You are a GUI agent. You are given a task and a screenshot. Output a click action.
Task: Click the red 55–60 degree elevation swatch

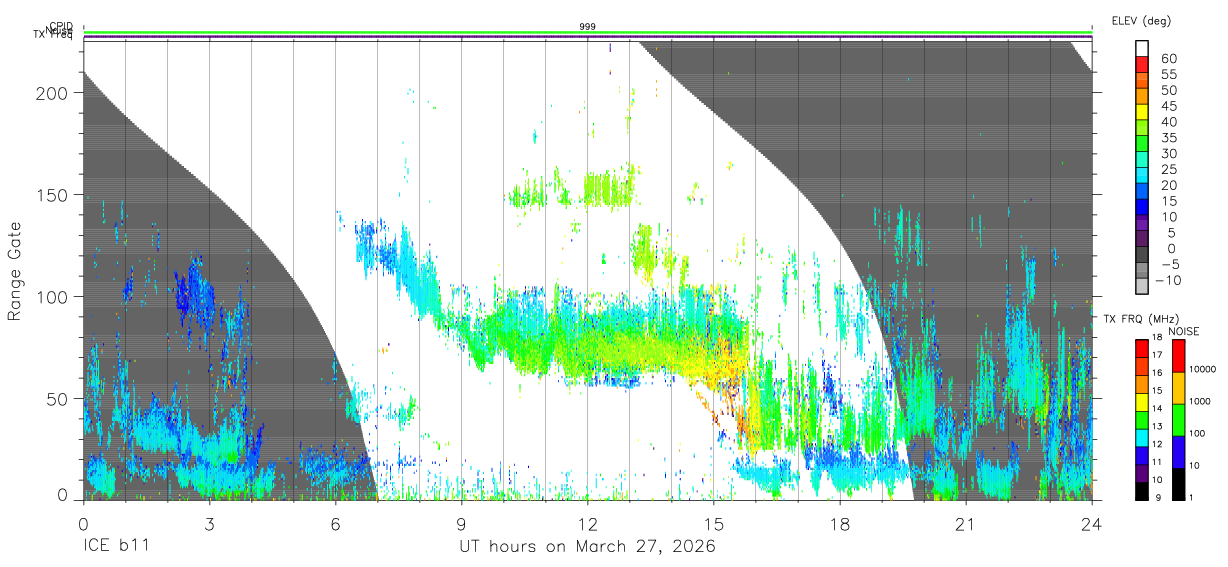1142,64
